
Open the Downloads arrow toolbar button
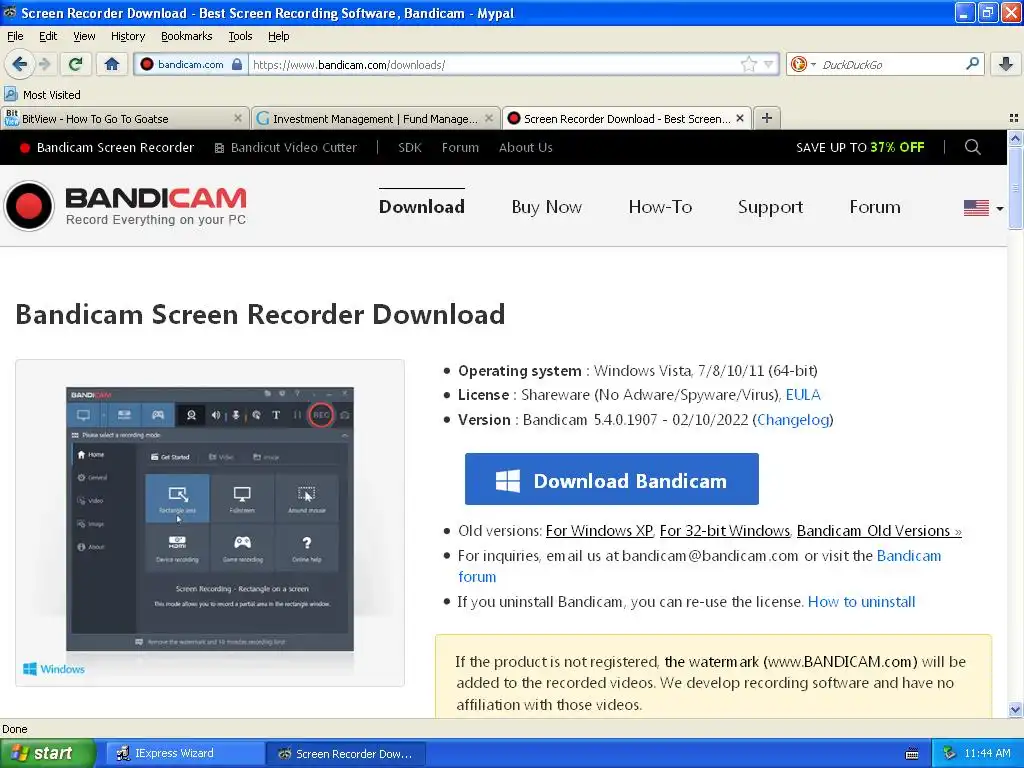(x=1006, y=64)
